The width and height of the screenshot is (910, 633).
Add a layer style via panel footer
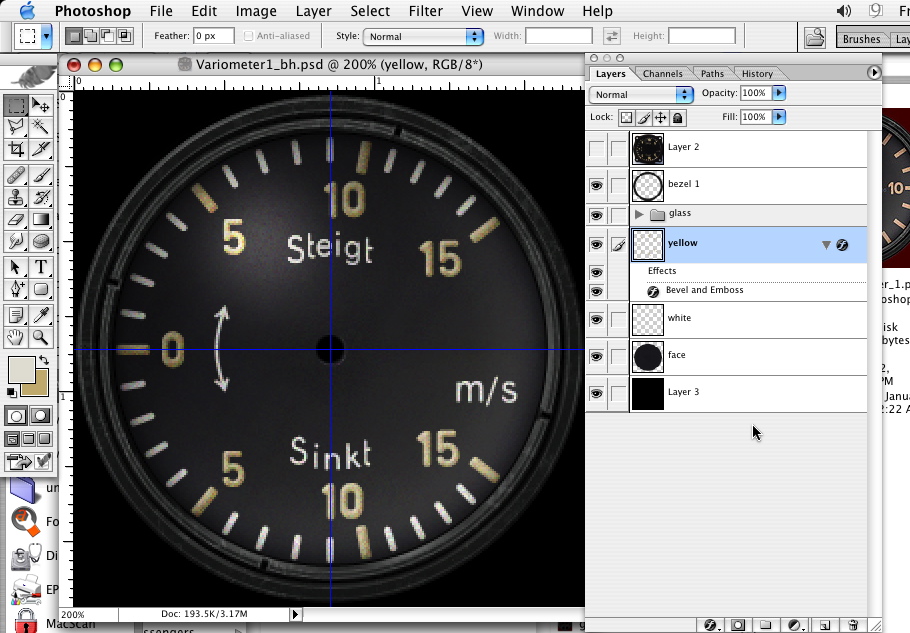[x=710, y=625]
